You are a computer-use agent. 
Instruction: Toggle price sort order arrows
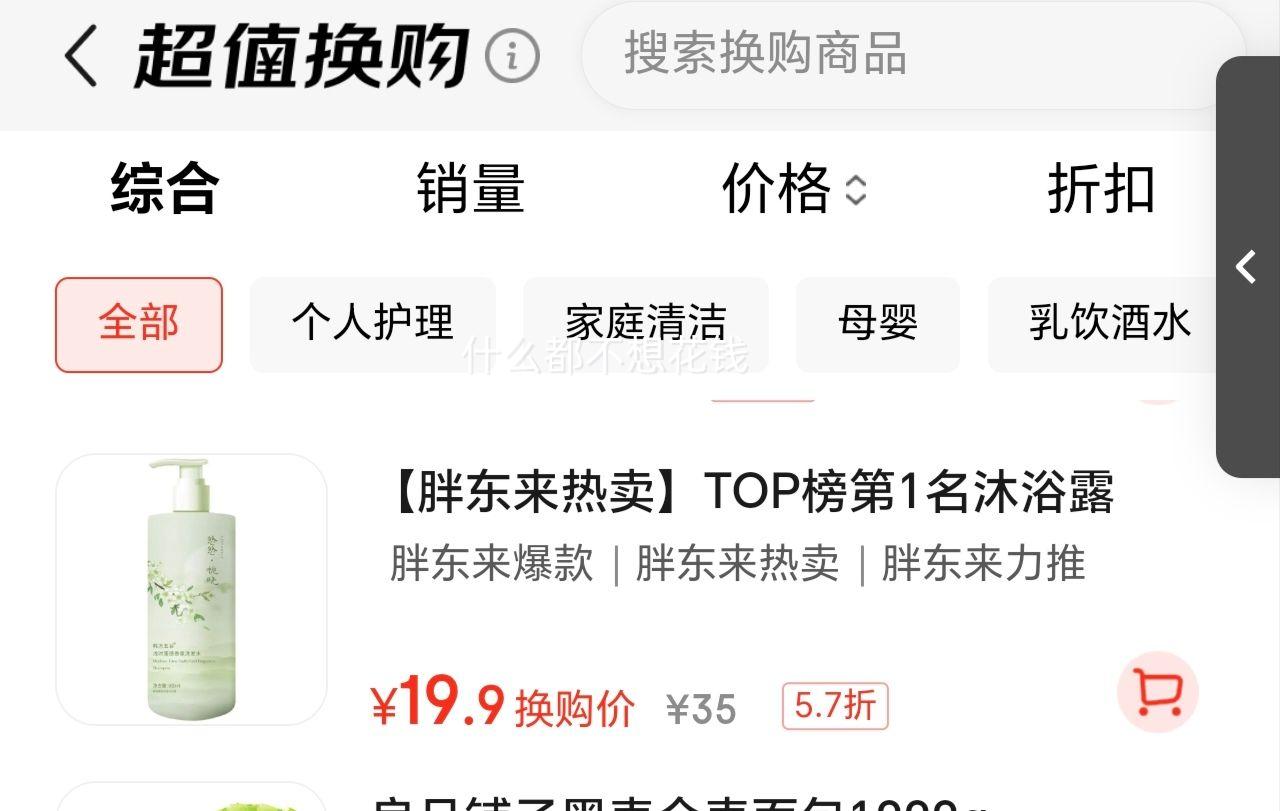pos(855,190)
